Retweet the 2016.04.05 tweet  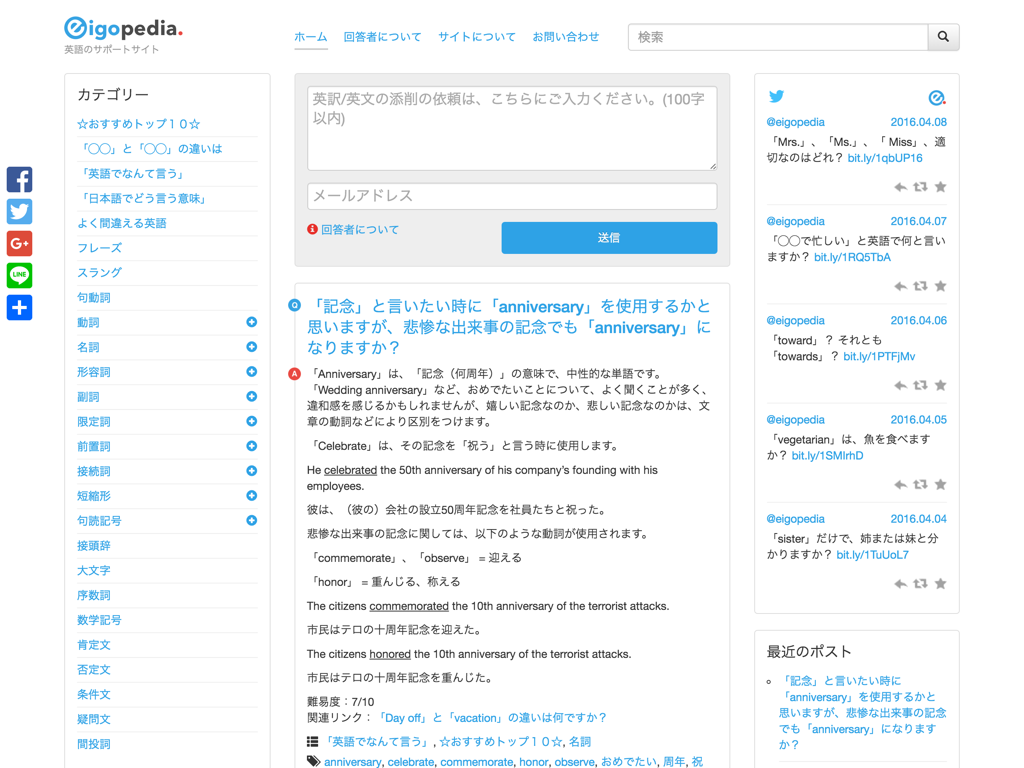pyautogui.click(x=920, y=485)
